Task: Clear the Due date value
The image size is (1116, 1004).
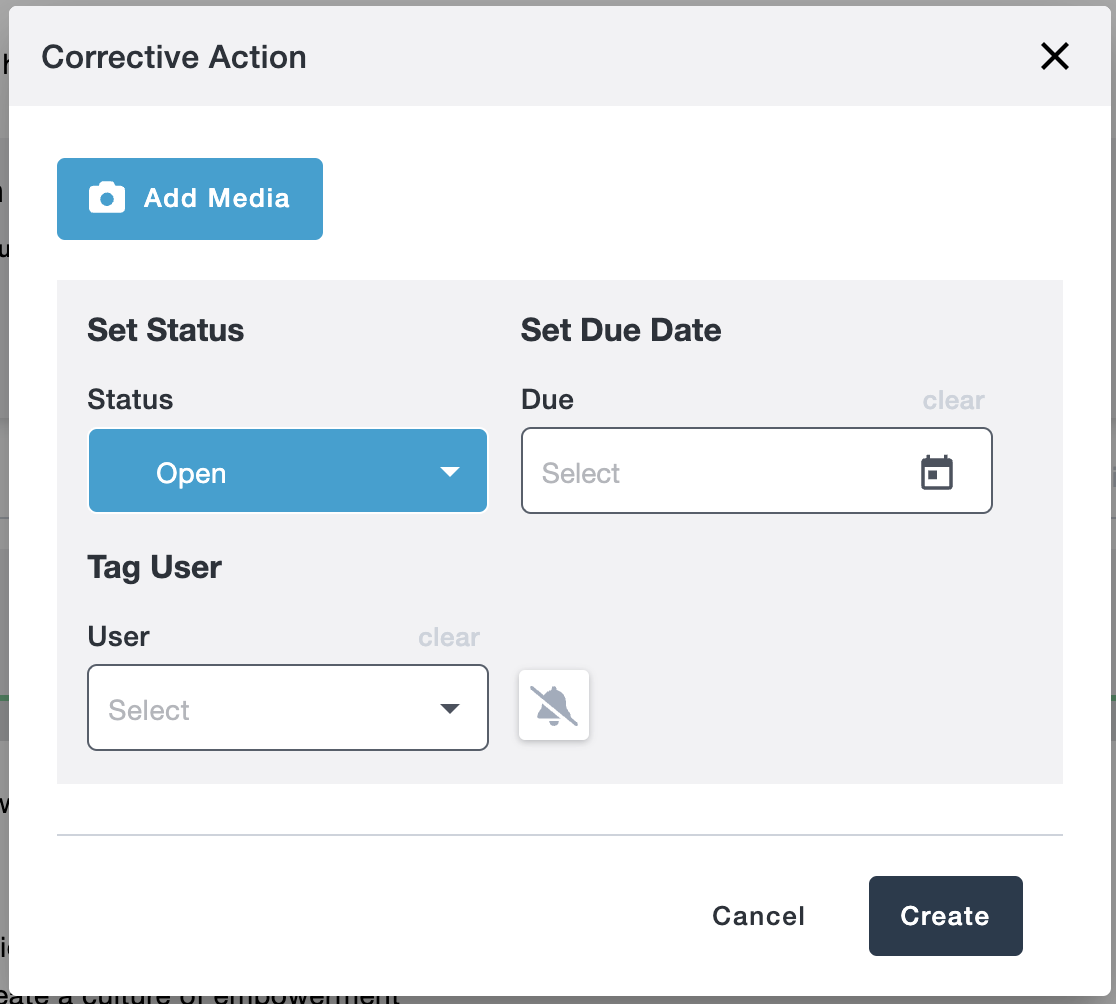Action: (953, 401)
